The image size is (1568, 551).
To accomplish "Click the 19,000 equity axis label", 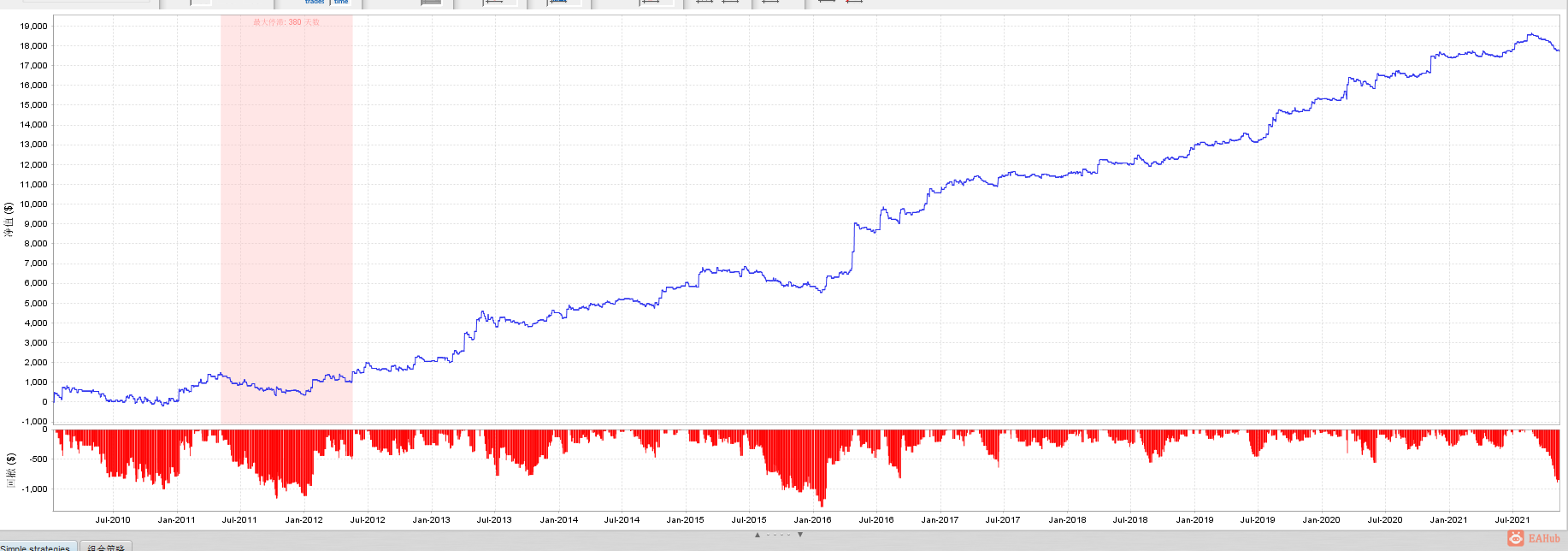I will (34, 26).
